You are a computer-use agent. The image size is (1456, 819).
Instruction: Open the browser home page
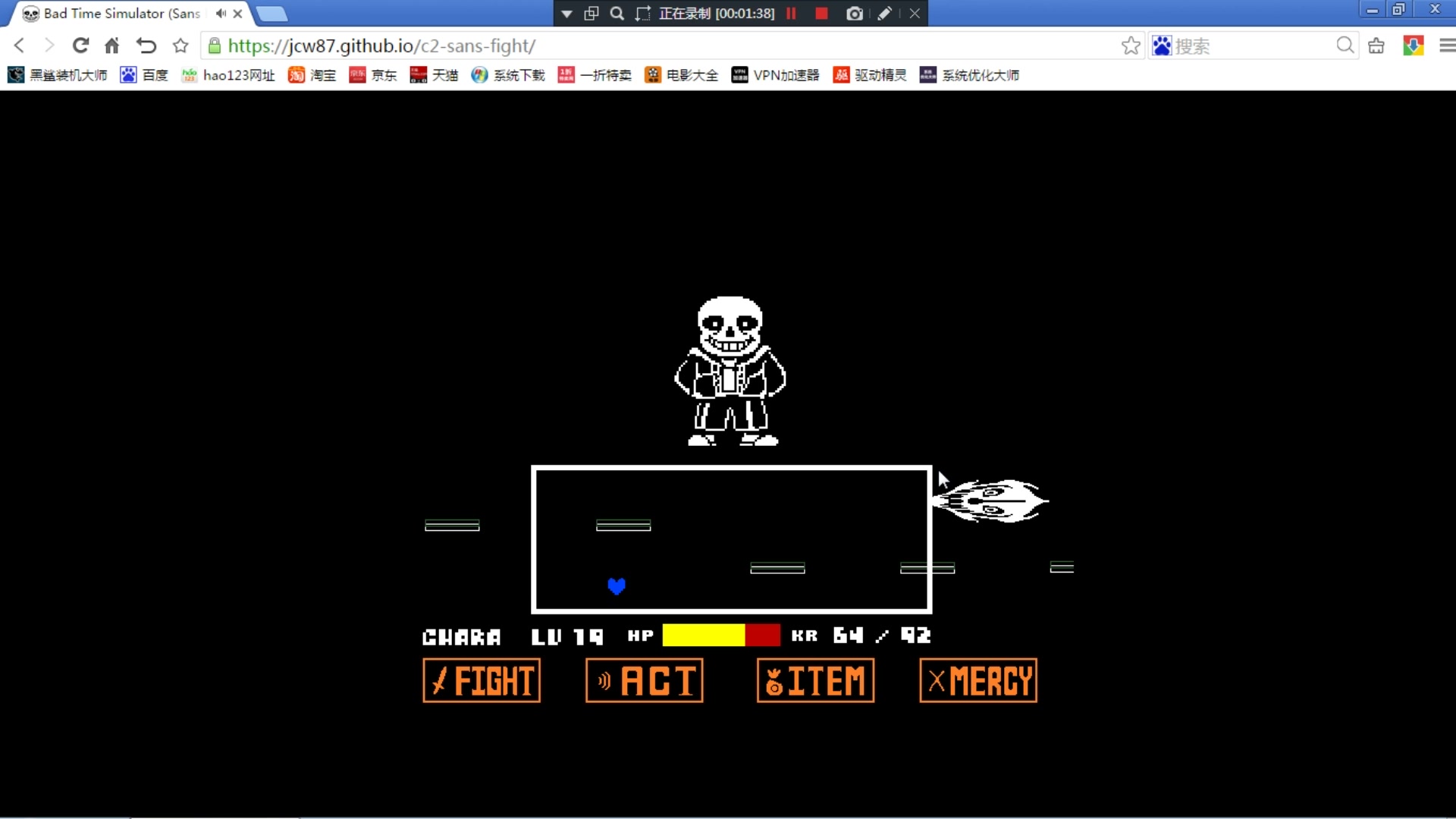click(111, 45)
